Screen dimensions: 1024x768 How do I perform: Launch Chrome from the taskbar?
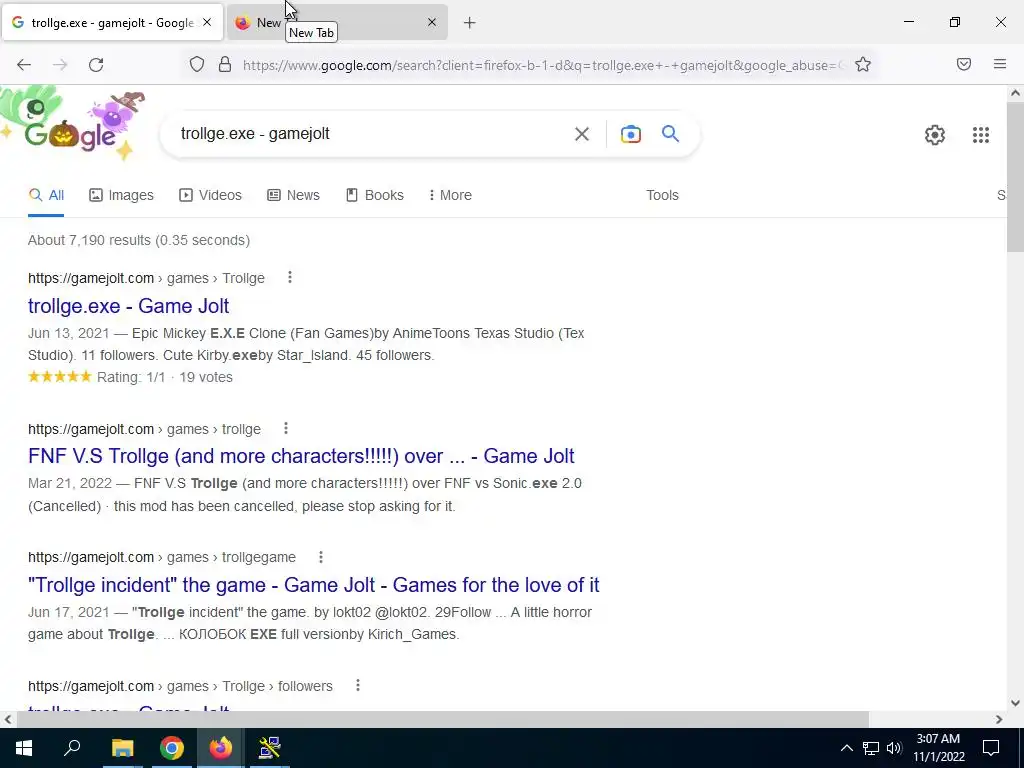point(171,747)
